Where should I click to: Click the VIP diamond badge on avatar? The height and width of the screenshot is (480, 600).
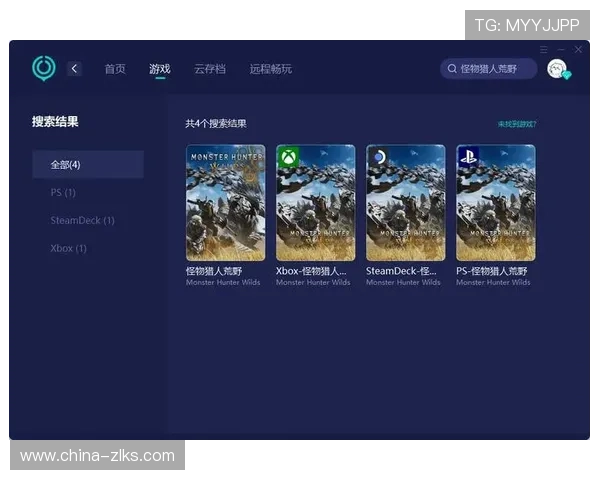coord(567,75)
